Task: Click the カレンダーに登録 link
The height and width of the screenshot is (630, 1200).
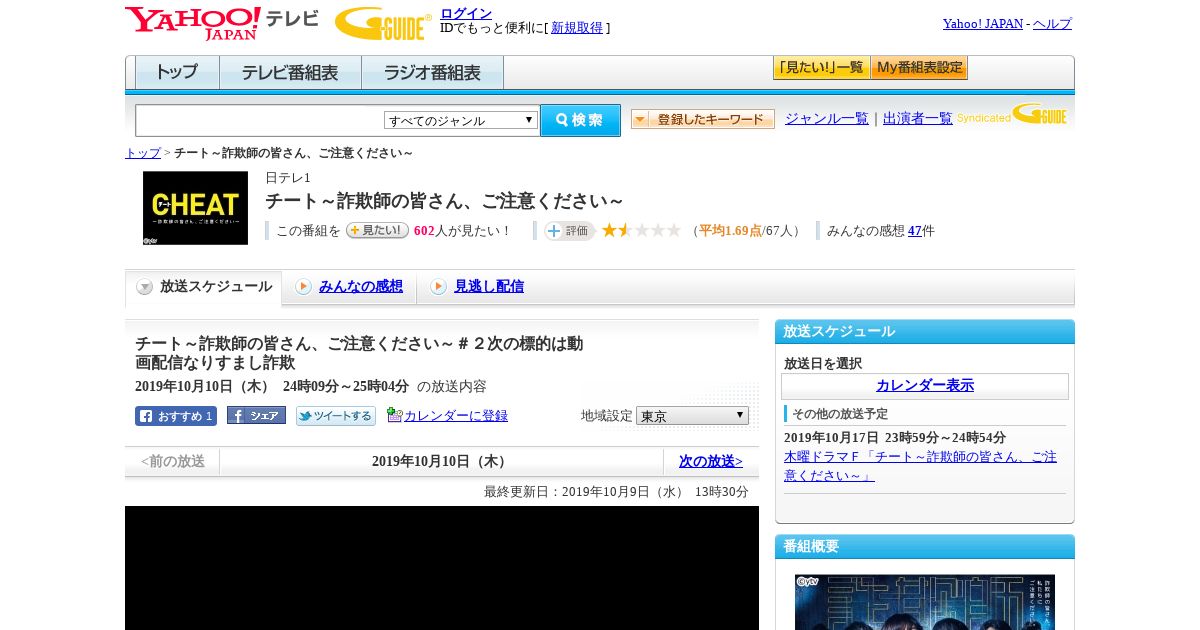Action: click(x=456, y=416)
